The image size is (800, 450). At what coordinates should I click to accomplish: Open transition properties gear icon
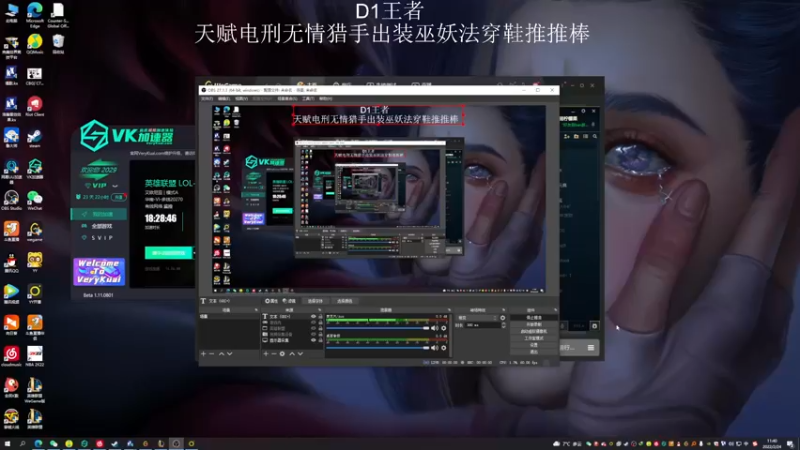coord(503,318)
